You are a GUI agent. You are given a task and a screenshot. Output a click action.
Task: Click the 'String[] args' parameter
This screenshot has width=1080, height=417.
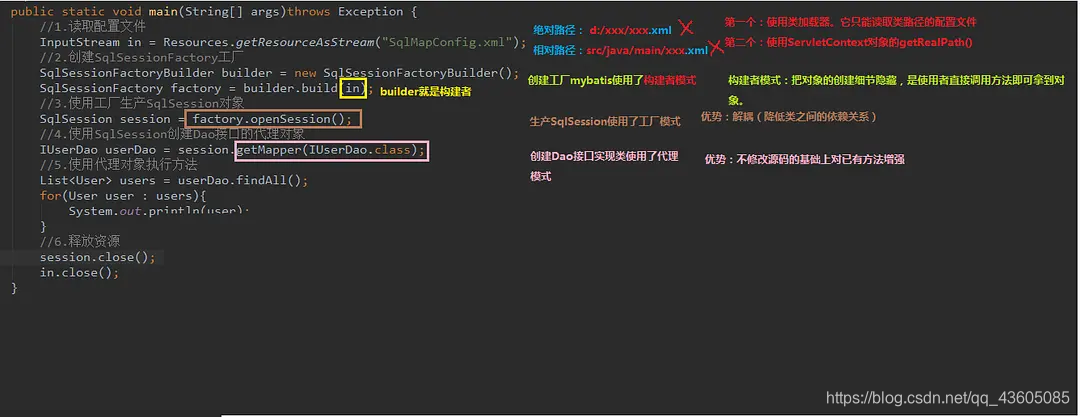(232, 12)
